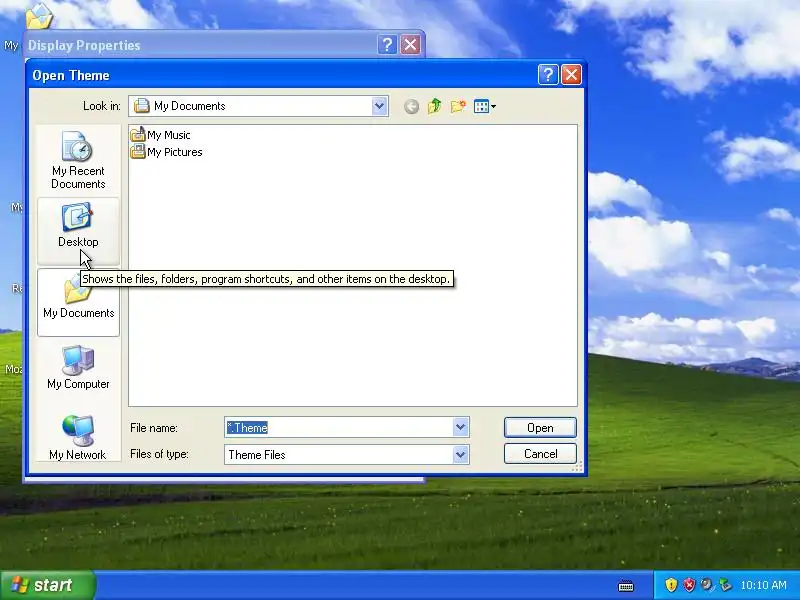Click the Open button
Image resolution: width=800 pixels, height=600 pixels.
pos(540,428)
